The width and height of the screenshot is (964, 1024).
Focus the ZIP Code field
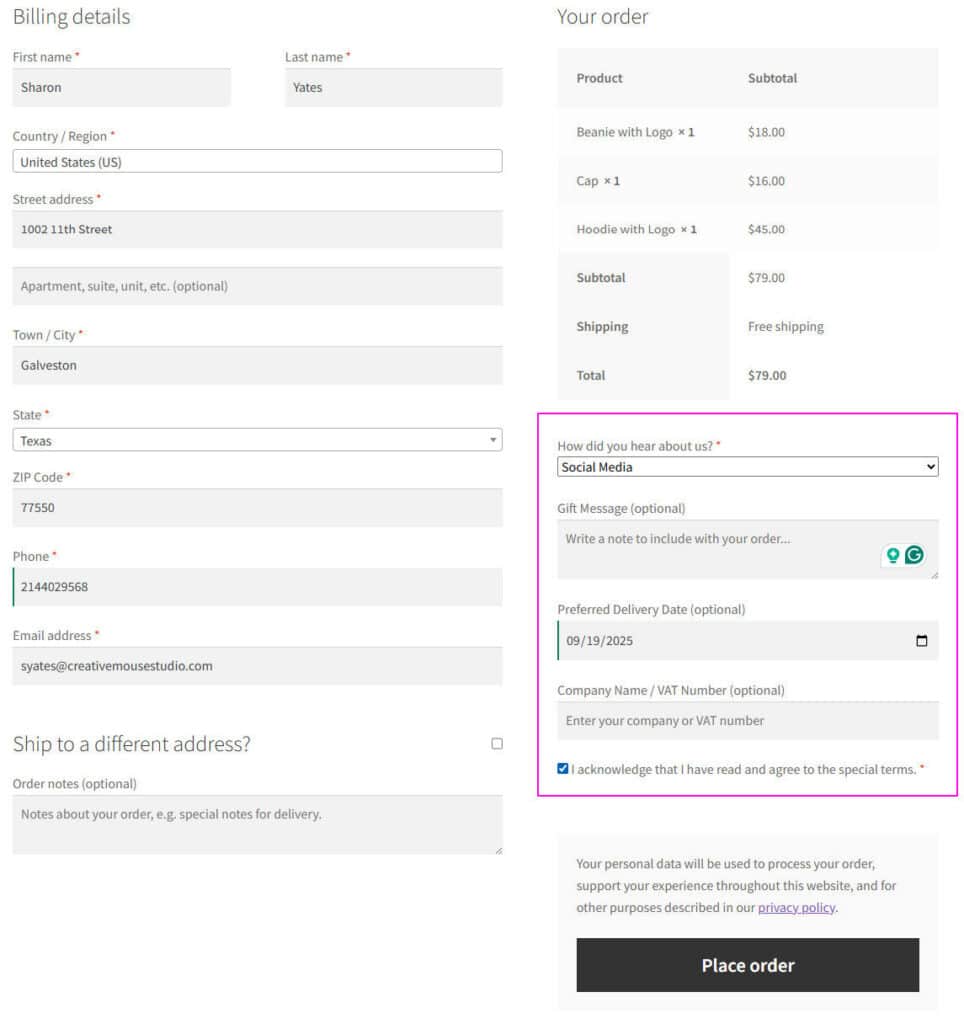tap(257, 508)
